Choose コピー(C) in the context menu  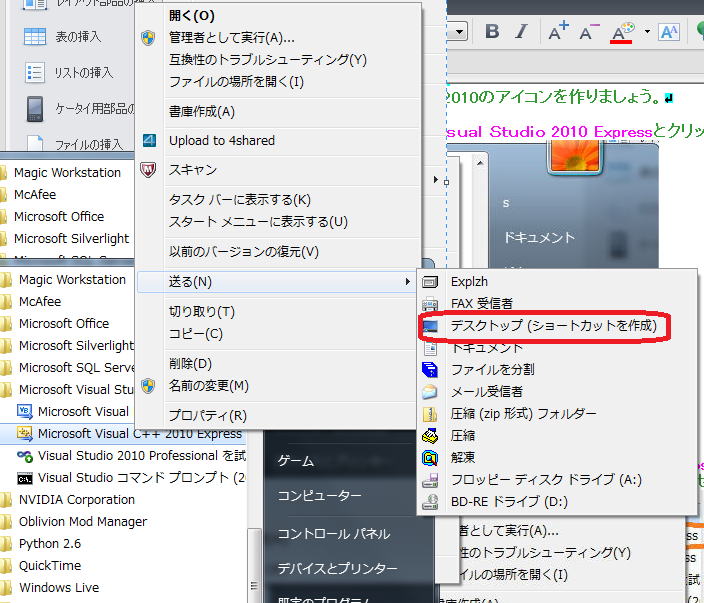click(x=278, y=334)
